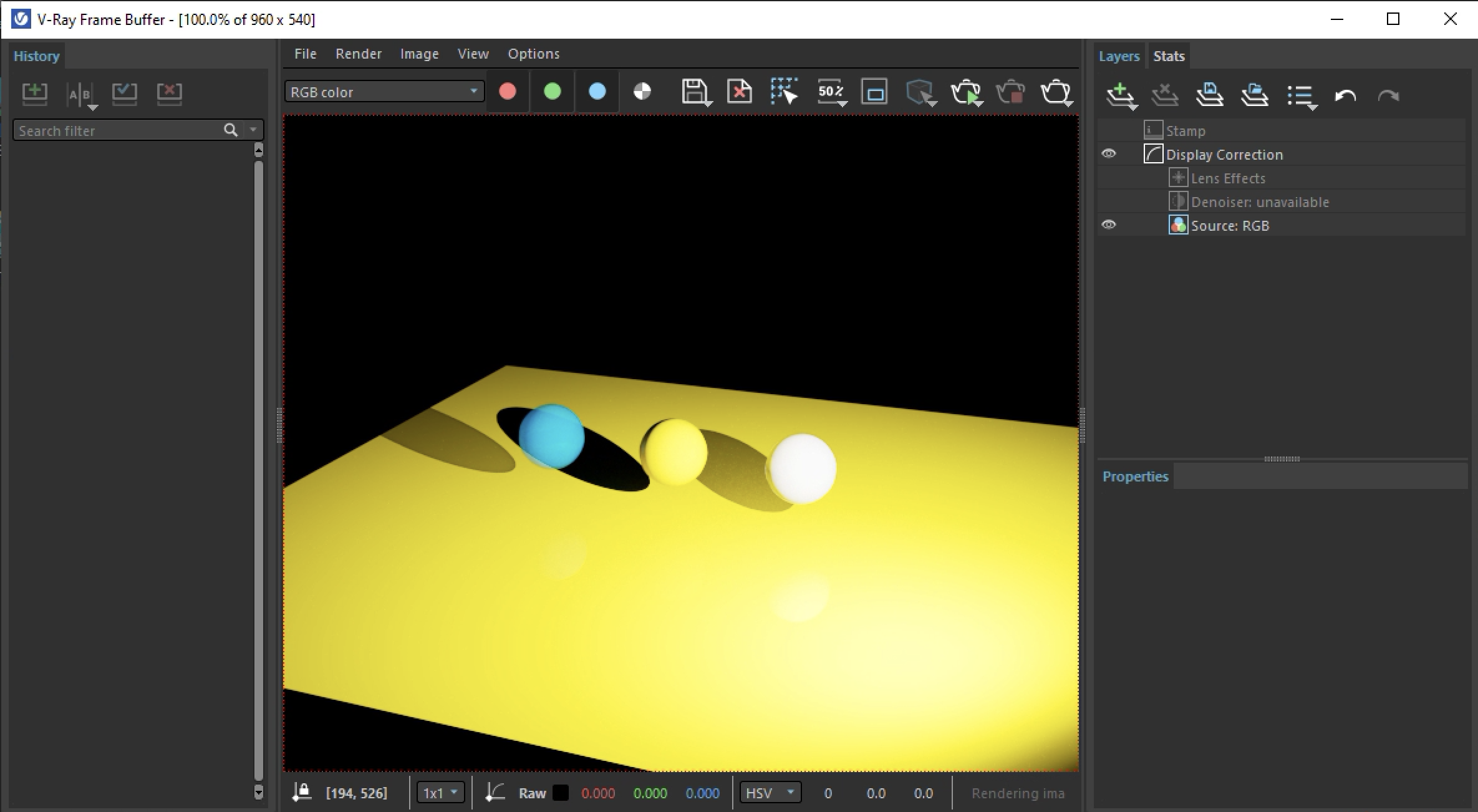The height and width of the screenshot is (812, 1478).
Task: Expand the 1x1 sample size dropdown
Action: click(440, 793)
